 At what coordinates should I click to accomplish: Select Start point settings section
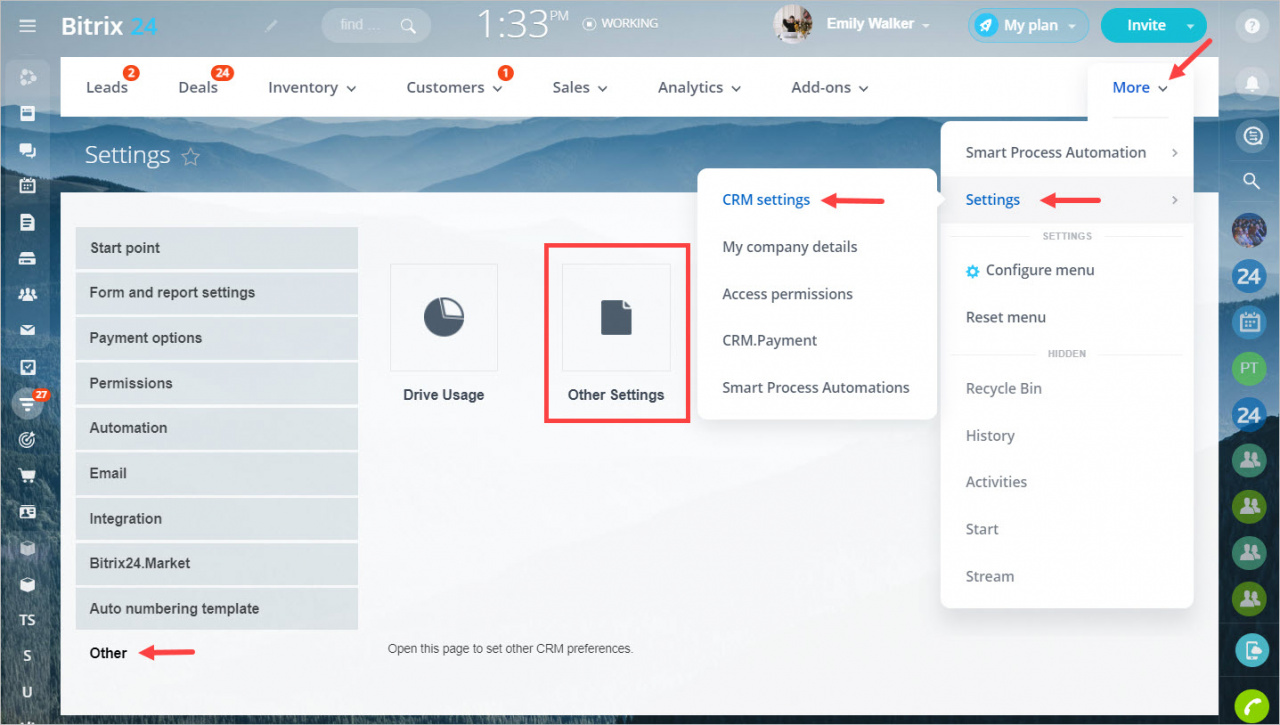click(217, 248)
